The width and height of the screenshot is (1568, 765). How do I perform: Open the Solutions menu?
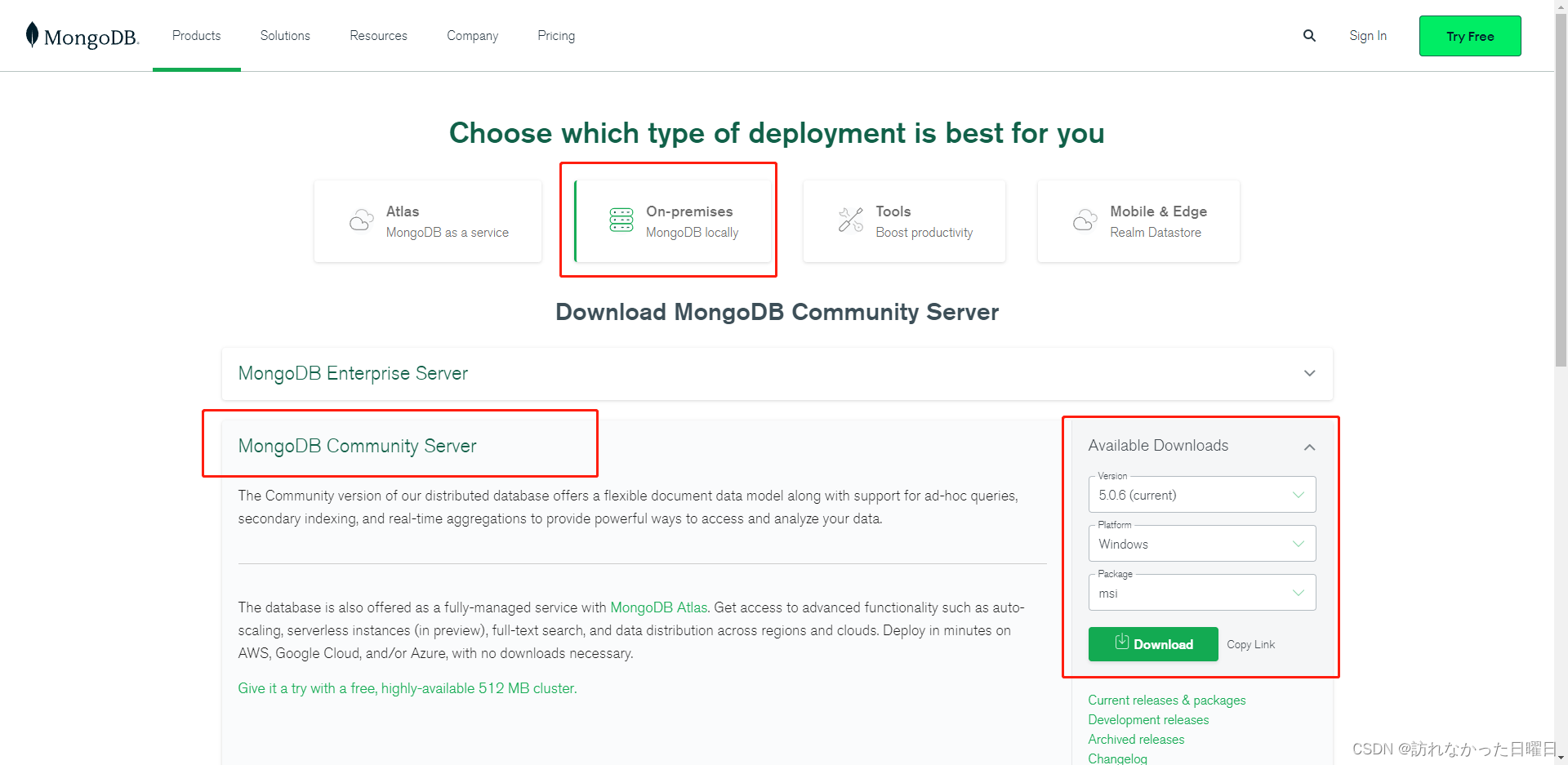[x=285, y=36]
